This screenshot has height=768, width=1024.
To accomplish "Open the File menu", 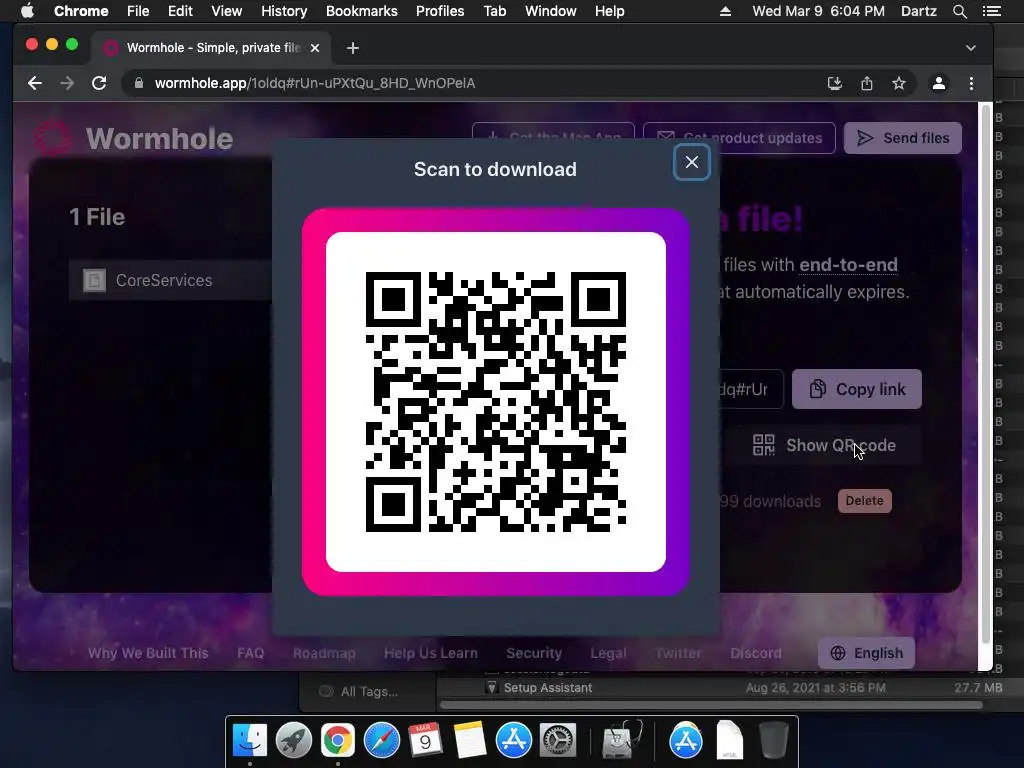I will (138, 11).
